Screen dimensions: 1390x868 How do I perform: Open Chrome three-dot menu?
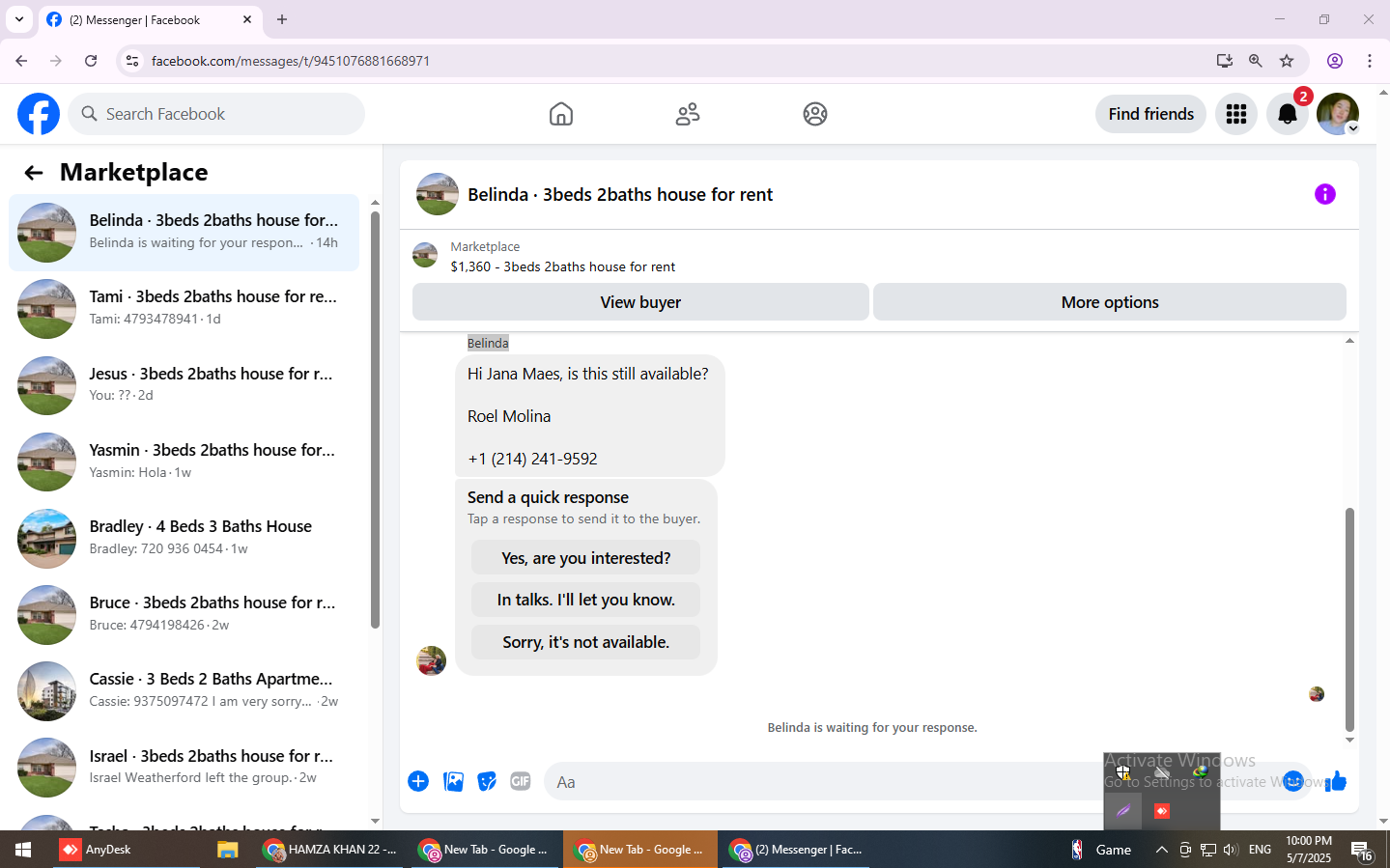click(x=1370, y=61)
